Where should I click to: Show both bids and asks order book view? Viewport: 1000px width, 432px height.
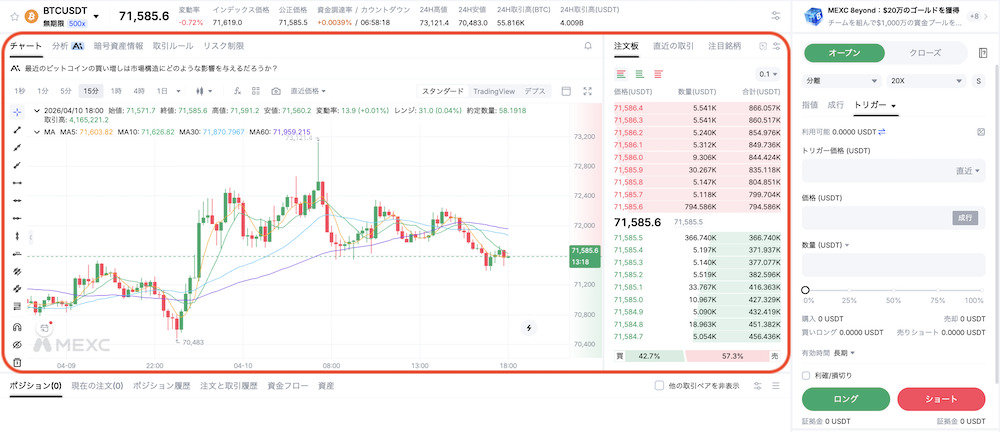click(x=620, y=74)
